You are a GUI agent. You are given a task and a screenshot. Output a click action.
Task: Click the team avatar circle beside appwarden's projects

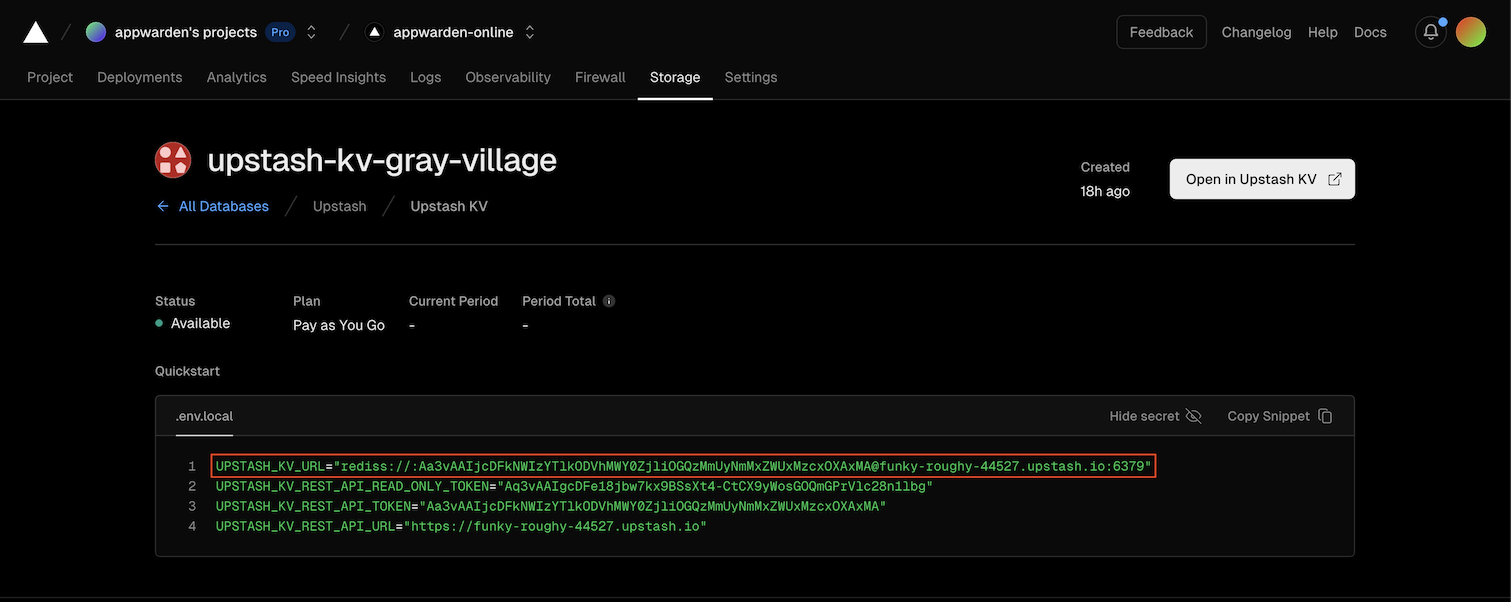[x=96, y=29]
